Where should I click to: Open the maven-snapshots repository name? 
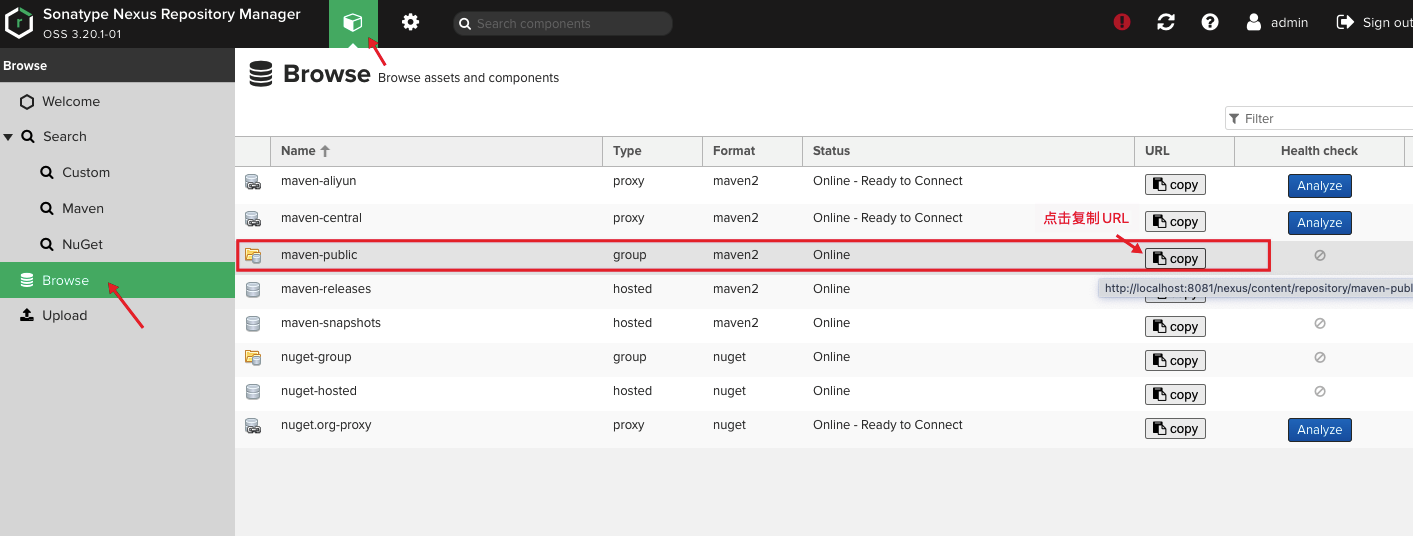pos(331,323)
